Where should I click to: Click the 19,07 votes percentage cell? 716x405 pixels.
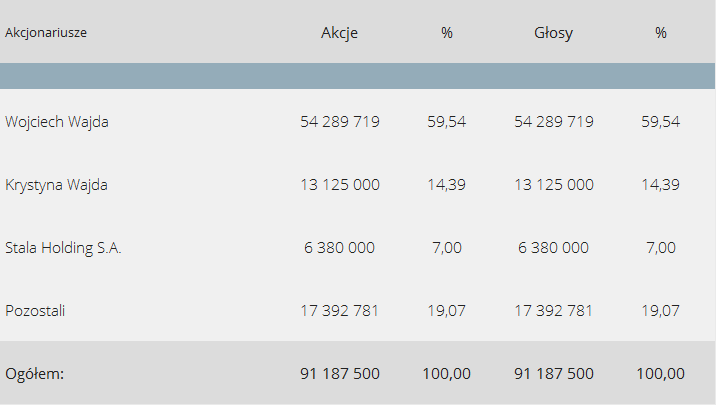[660, 311]
